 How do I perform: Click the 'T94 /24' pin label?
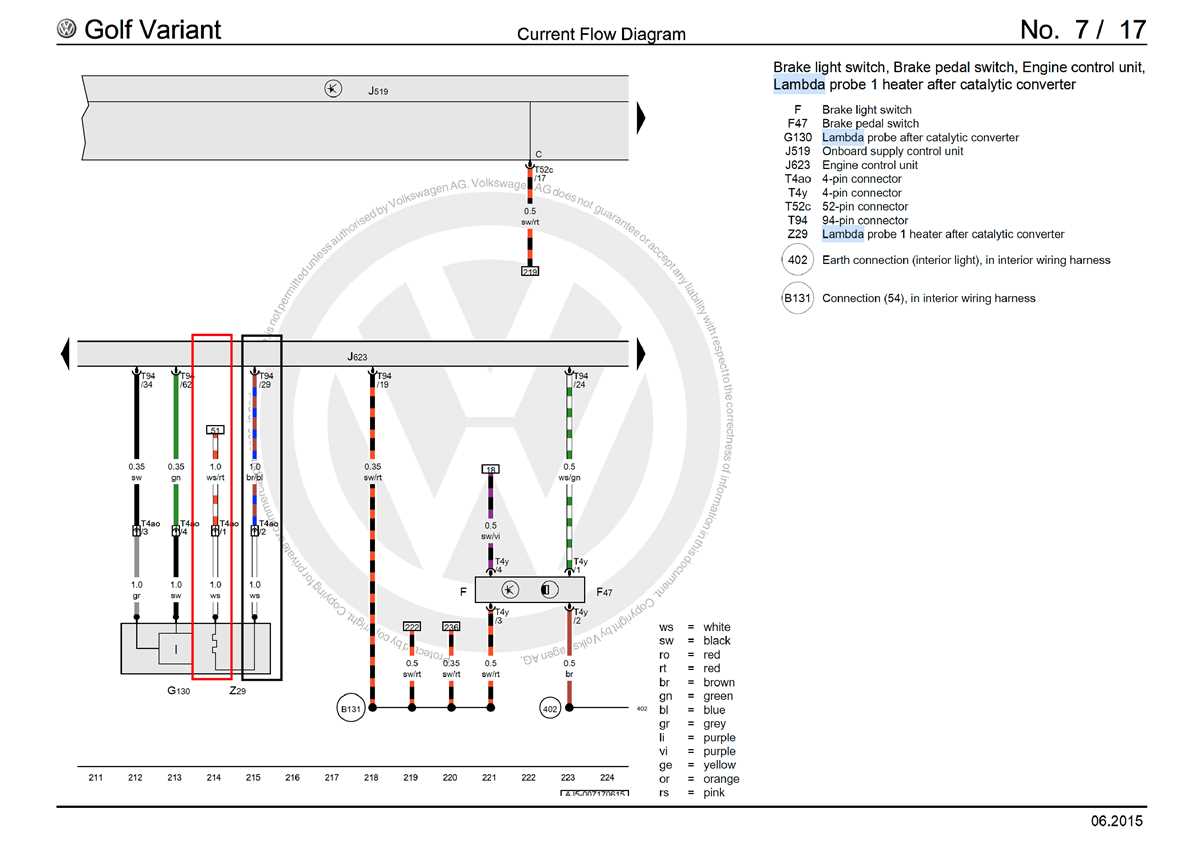click(581, 380)
